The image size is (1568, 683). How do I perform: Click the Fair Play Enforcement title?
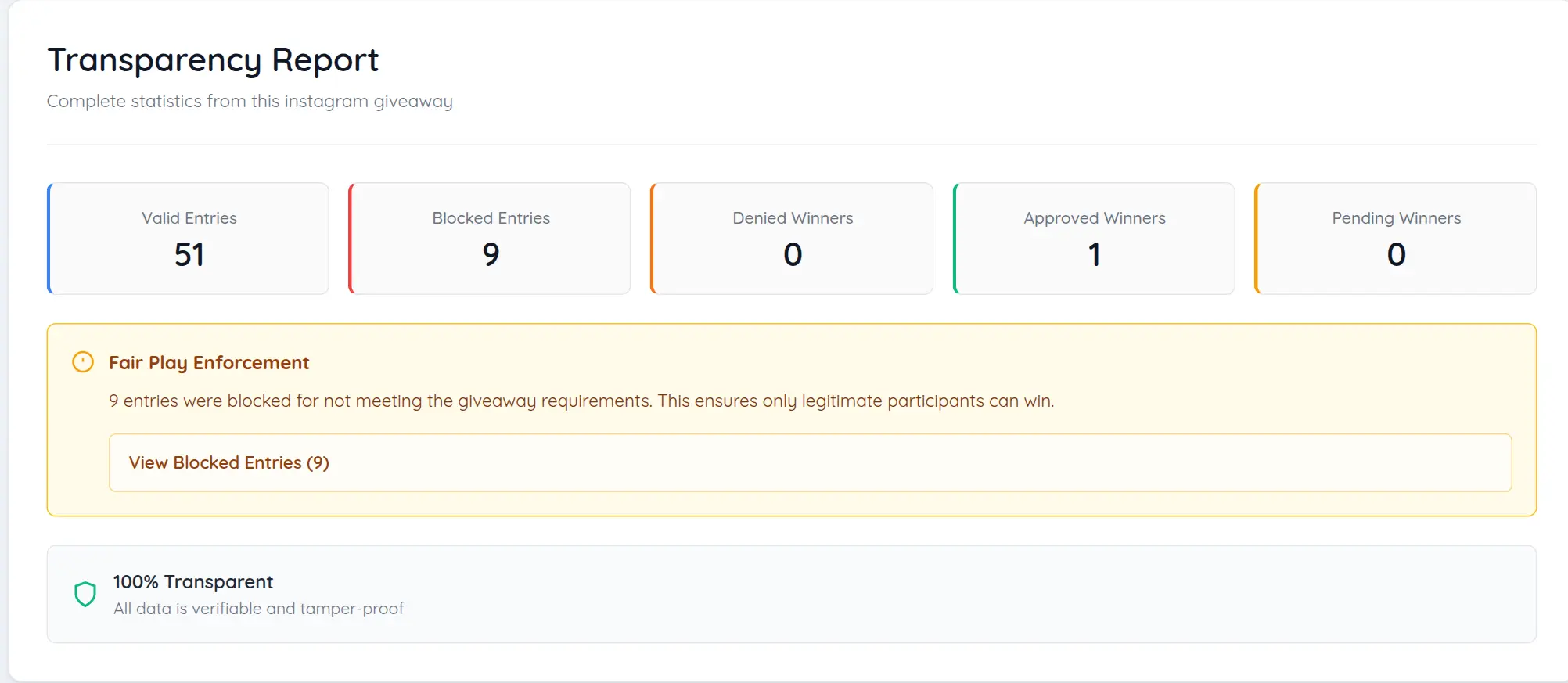point(209,363)
